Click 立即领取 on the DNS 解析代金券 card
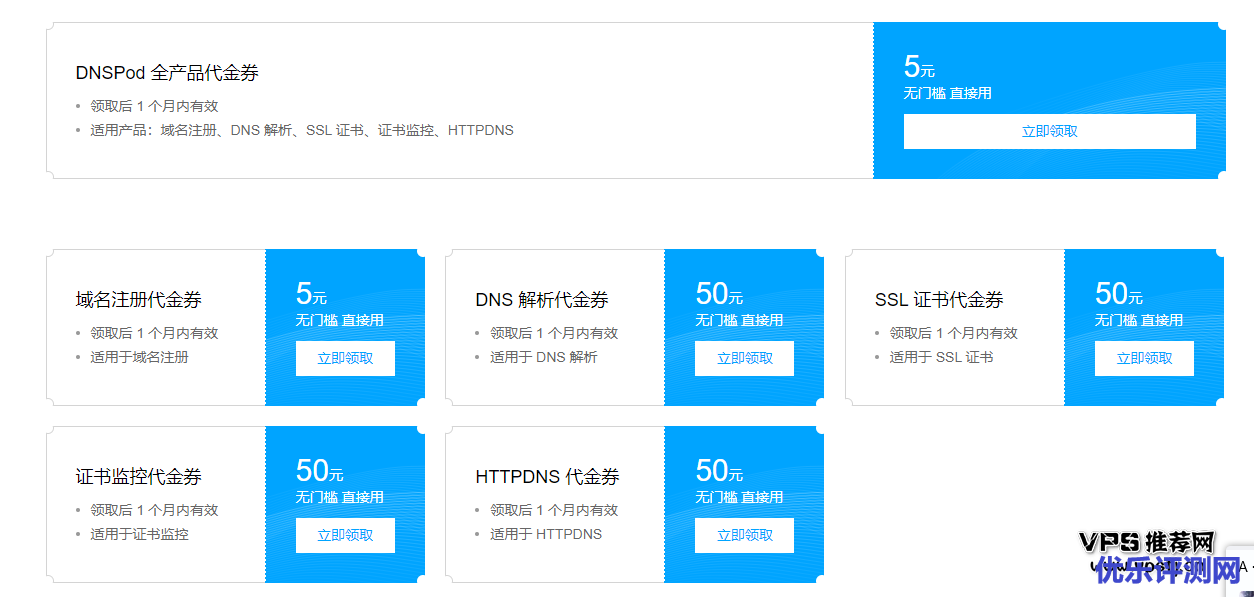1254x597 pixels. 744,358
